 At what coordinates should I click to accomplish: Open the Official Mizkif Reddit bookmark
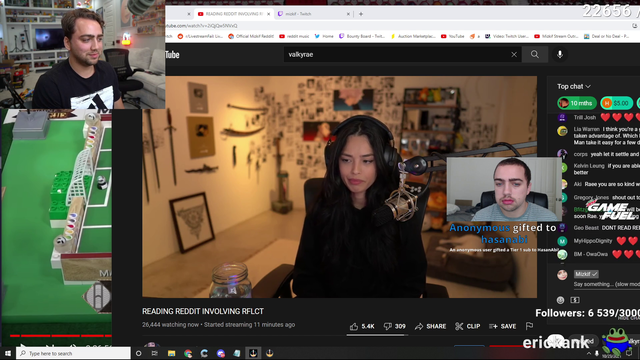coord(251,36)
